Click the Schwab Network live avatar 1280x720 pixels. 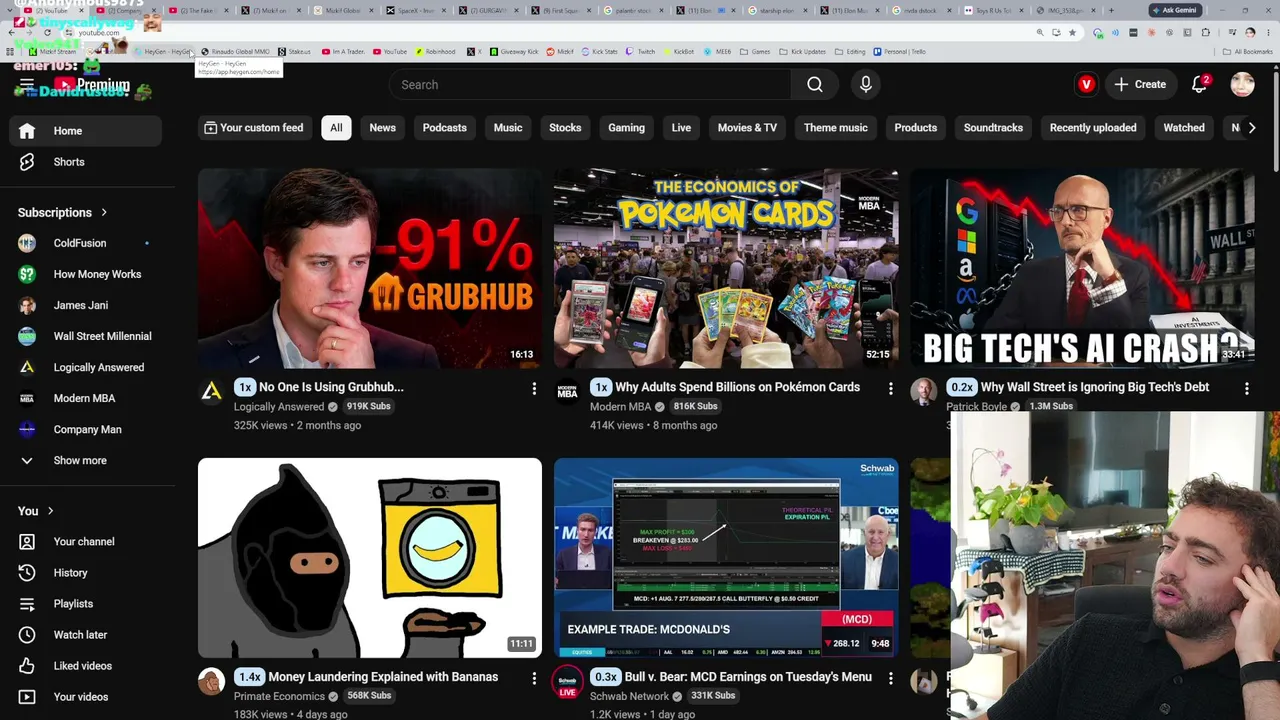pos(567,682)
